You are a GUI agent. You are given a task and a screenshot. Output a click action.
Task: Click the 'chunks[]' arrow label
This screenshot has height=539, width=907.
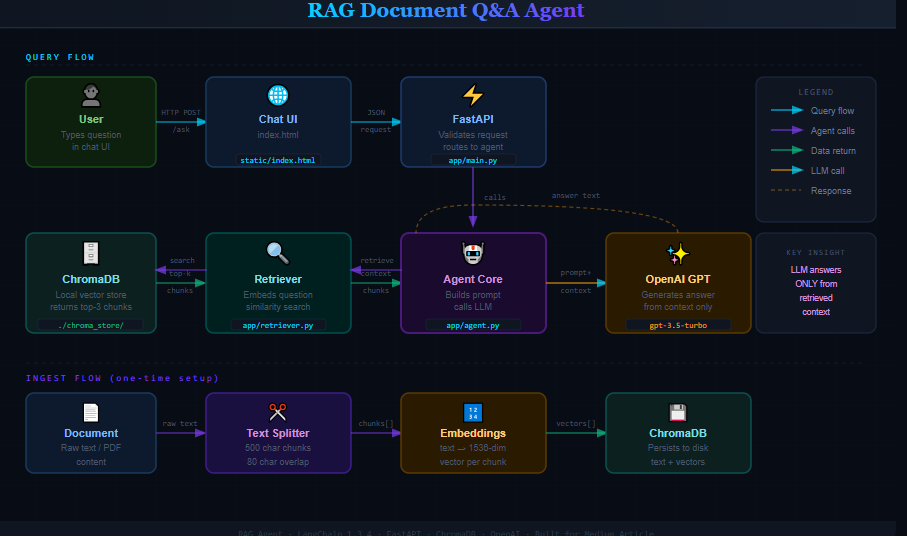tap(376, 424)
